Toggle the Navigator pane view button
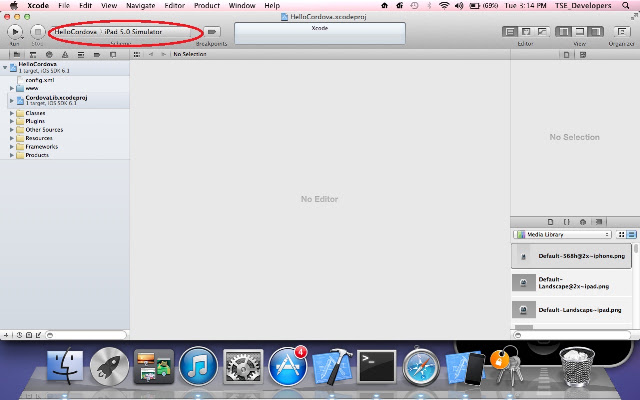Viewport: 640px width, 400px height. pyautogui.click(x=563, y=31)
